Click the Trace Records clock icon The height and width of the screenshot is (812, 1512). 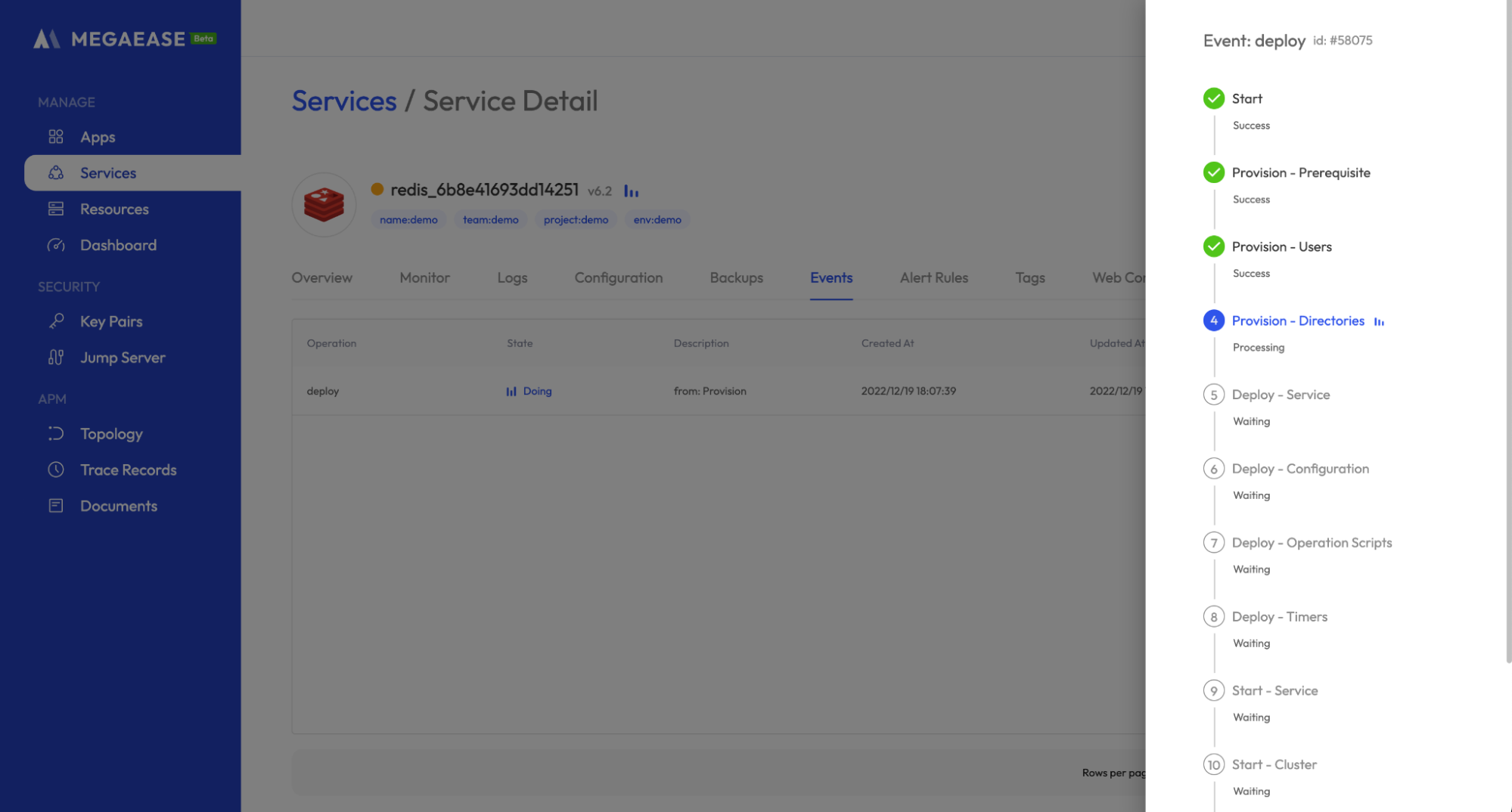pyautogui.click(x=56, y=470)
